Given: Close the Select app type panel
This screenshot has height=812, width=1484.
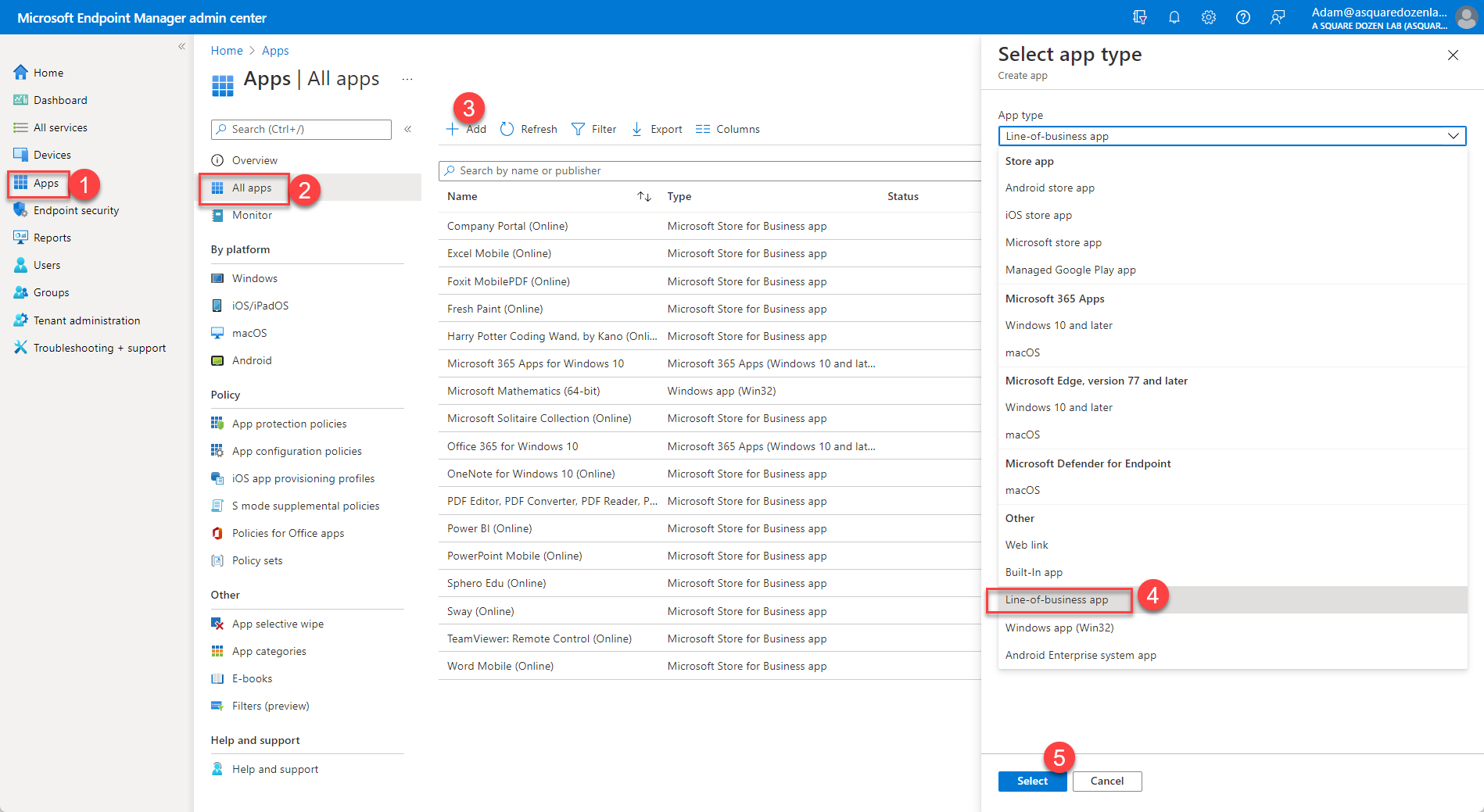Looking at the screenshot, I should [1453, 55].
